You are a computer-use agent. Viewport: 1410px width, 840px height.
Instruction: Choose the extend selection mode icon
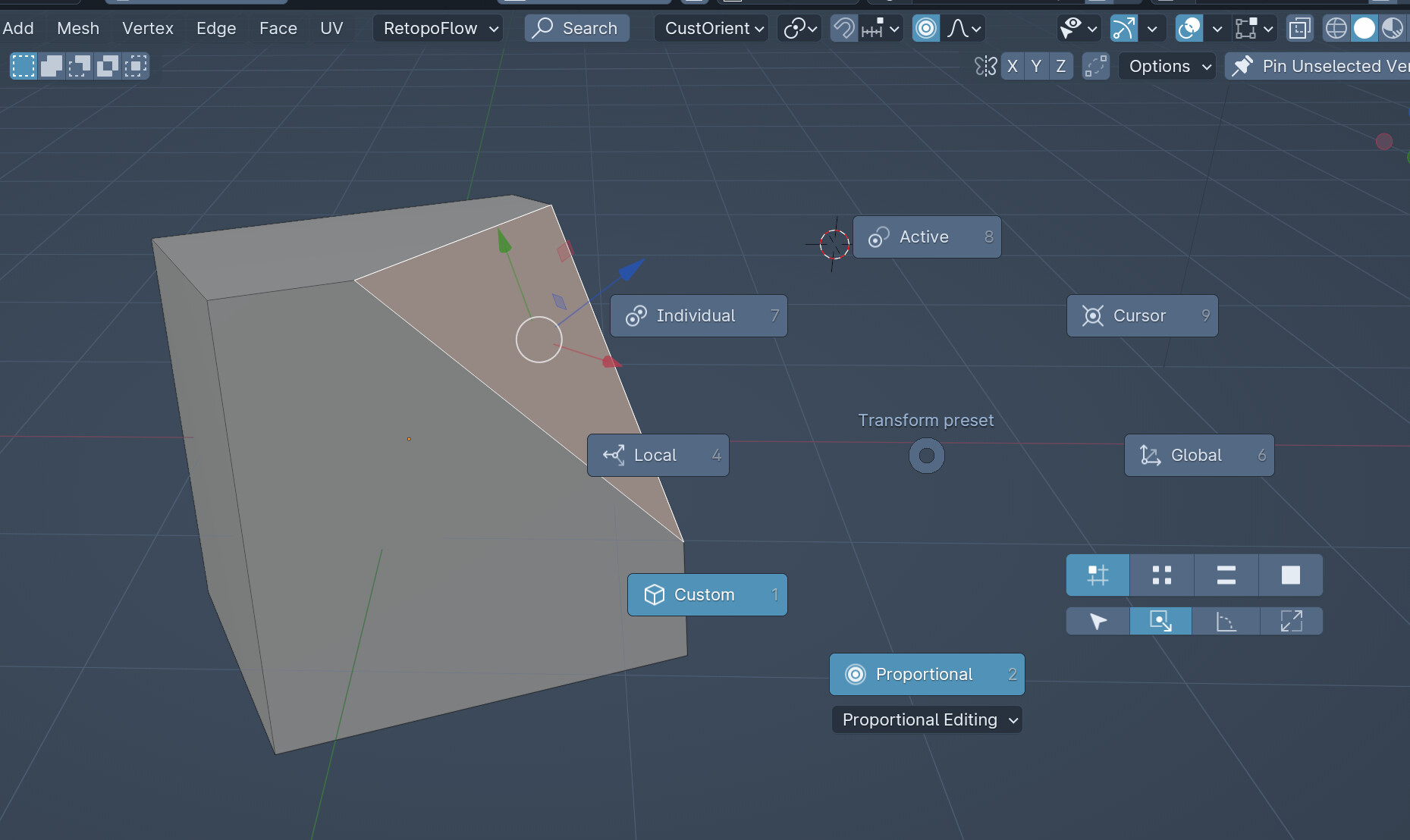point(52,66)
